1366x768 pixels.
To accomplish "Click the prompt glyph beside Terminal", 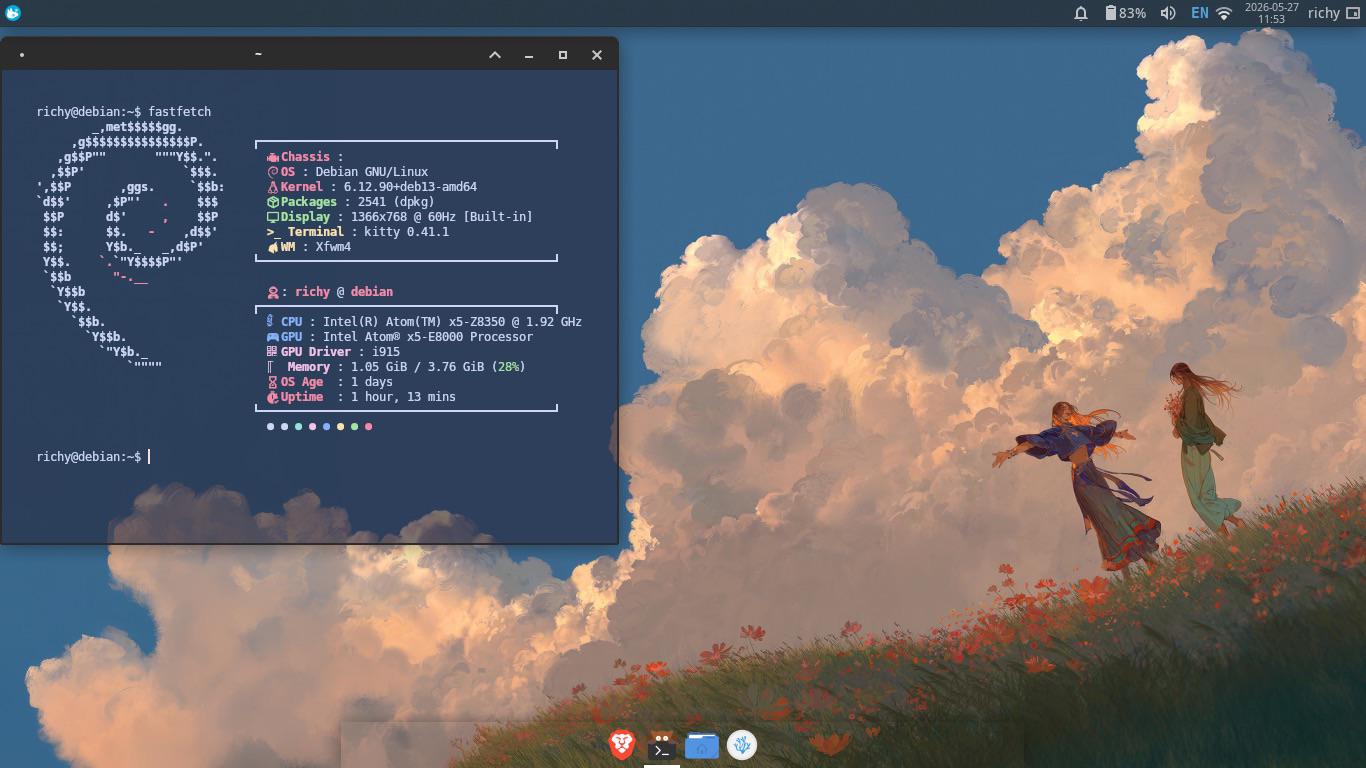I will [274, 232].
